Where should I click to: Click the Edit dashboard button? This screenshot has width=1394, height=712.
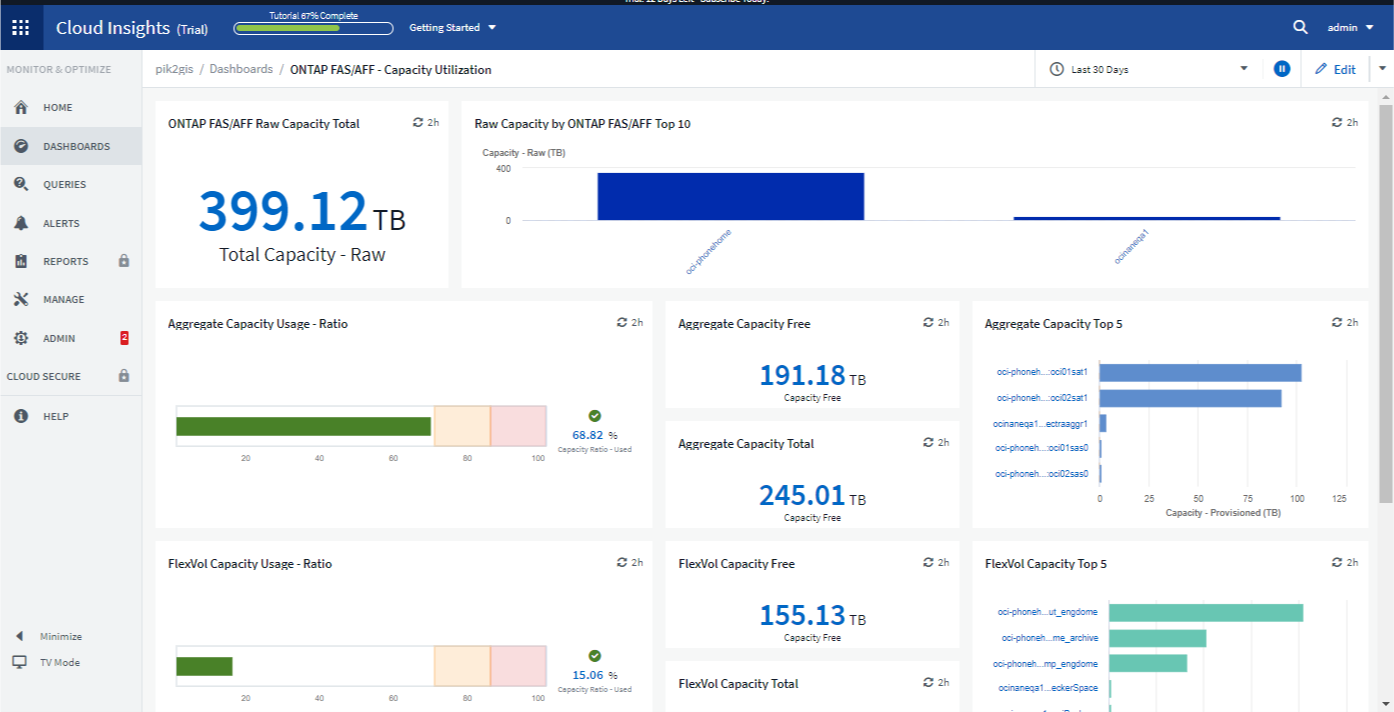tap(1335, 69)
